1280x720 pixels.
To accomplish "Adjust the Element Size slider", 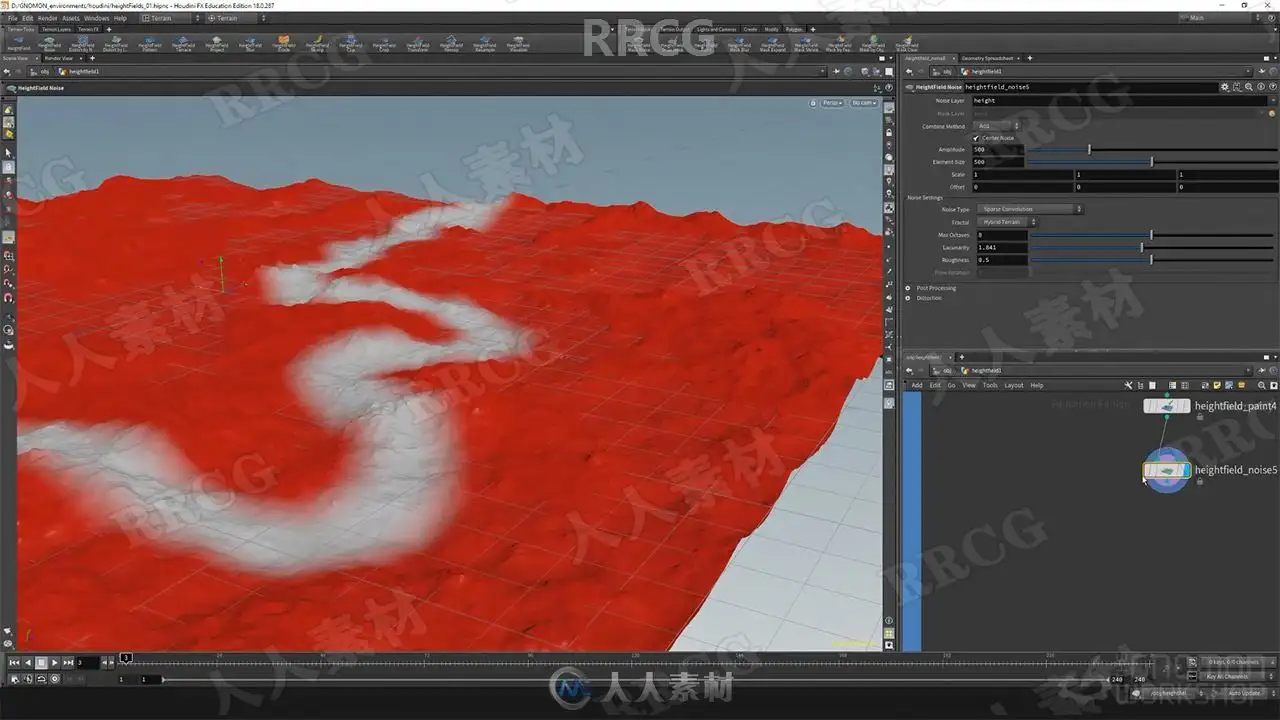I will coord(1153,161).
